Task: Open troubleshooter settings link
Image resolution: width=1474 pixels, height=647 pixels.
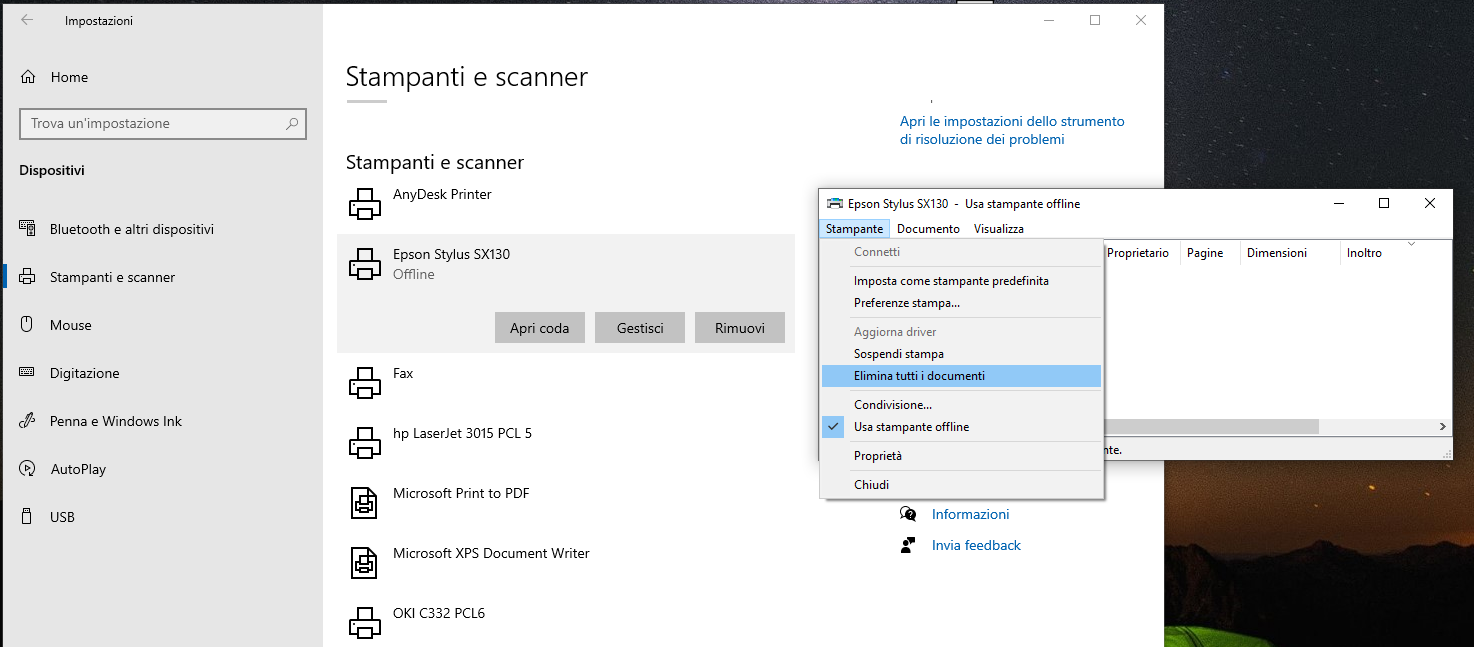Action: pos(1012,130)
